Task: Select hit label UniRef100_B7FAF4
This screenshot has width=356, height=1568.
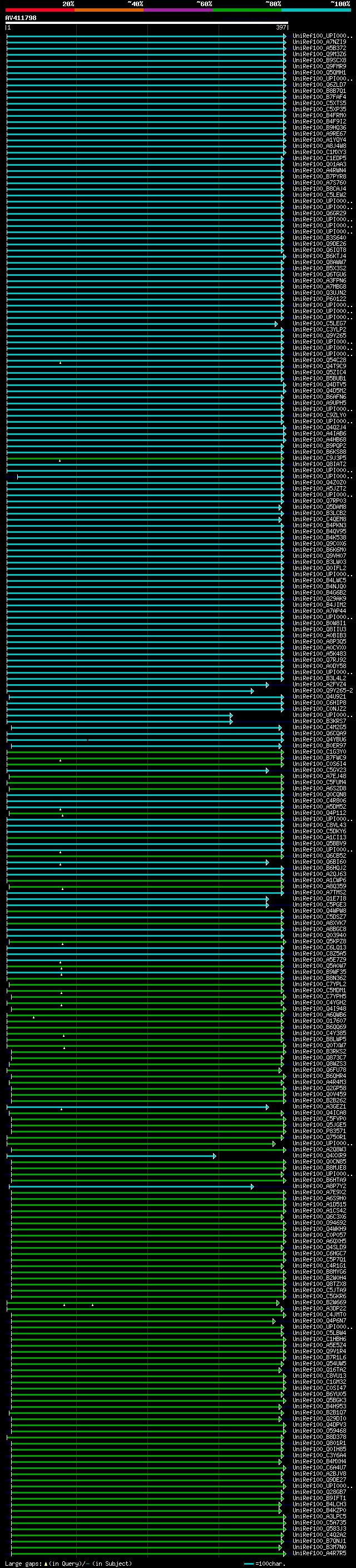Action: [319, 97]
